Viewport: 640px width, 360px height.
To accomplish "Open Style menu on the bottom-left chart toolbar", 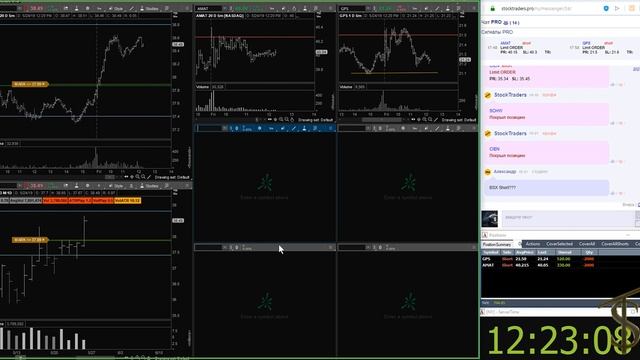I will pos(116,186).
